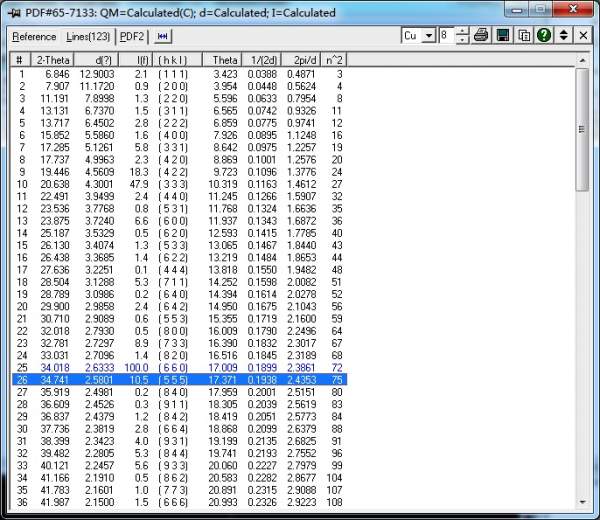The image size is (600, 520).
Task: Select row with intensity 18.3
Action: click(x=178, y=172)
